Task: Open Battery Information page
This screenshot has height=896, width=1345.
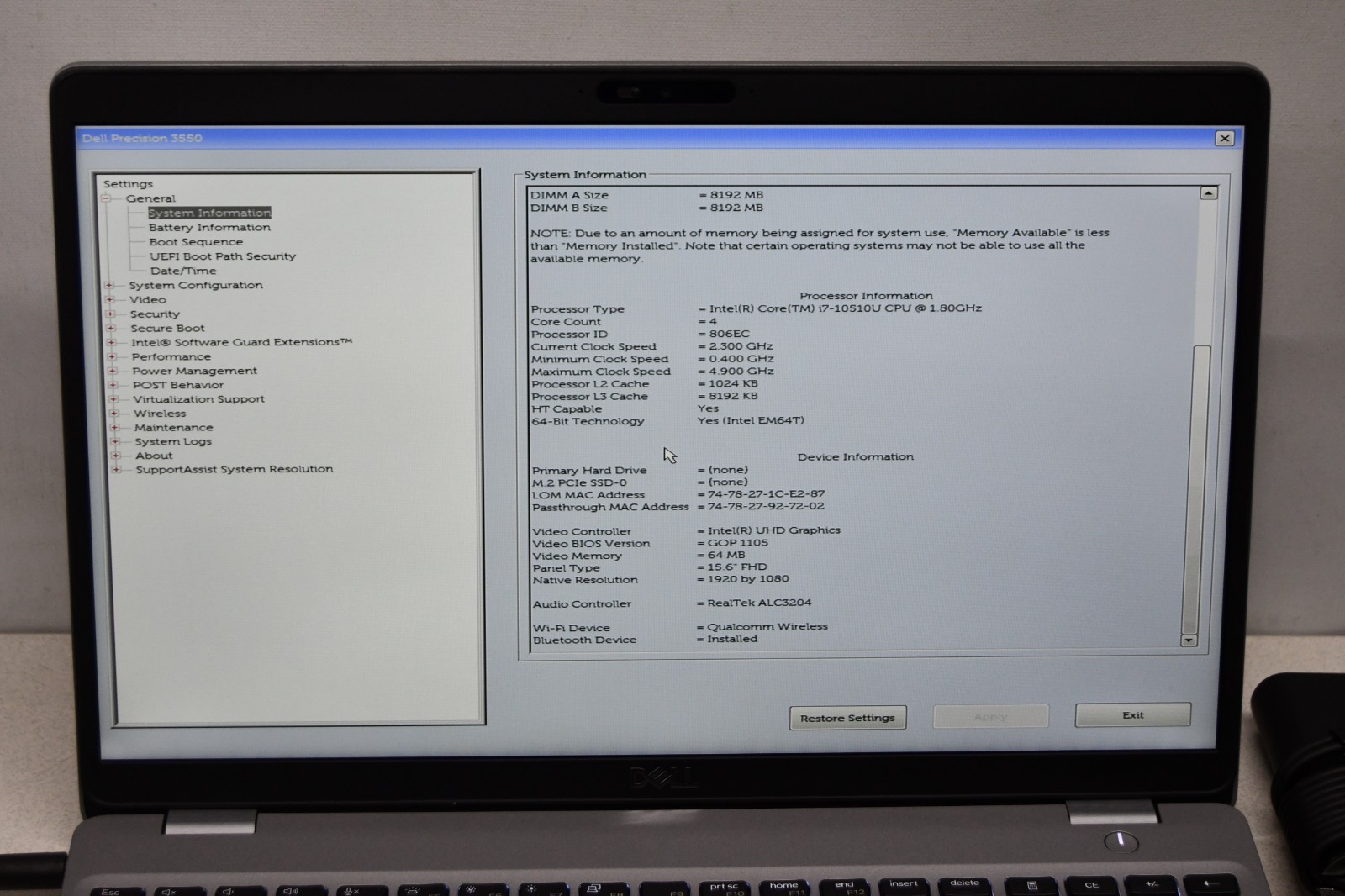Action: 209,227
